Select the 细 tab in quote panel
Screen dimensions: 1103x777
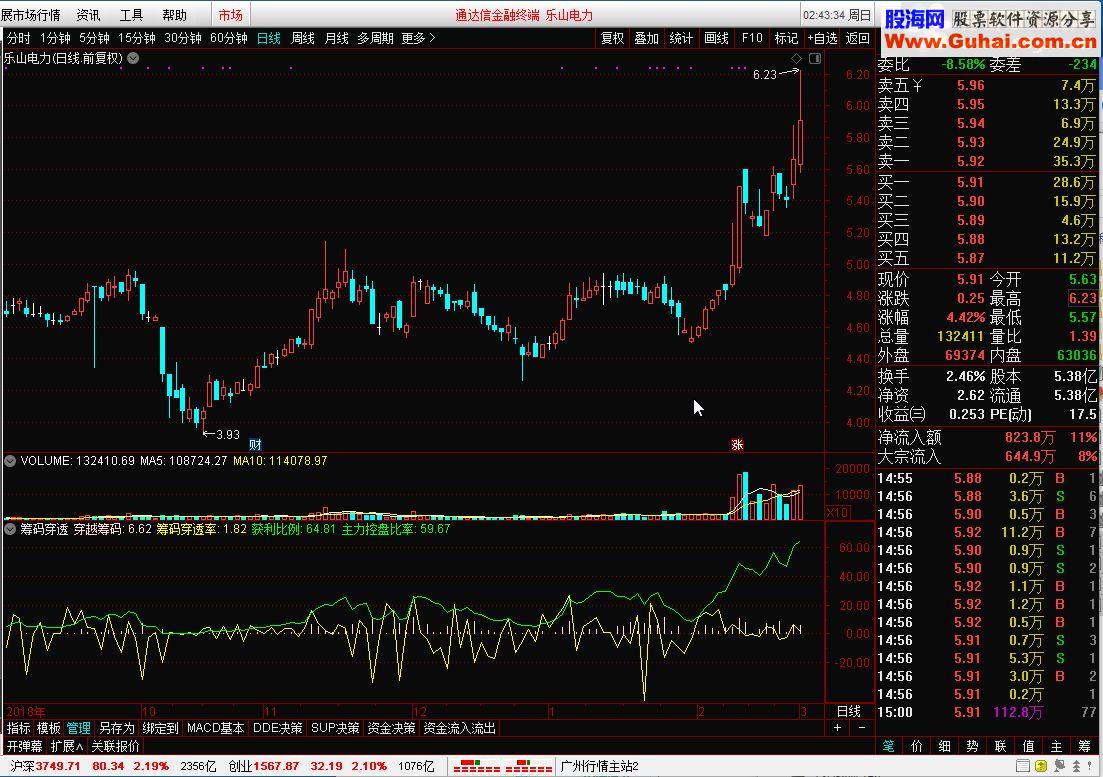pos(945,745)
